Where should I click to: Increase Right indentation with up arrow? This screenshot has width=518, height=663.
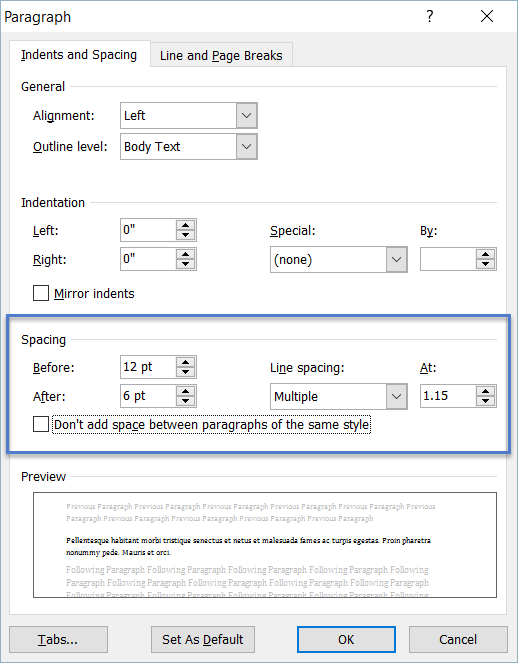coord(186,254)
